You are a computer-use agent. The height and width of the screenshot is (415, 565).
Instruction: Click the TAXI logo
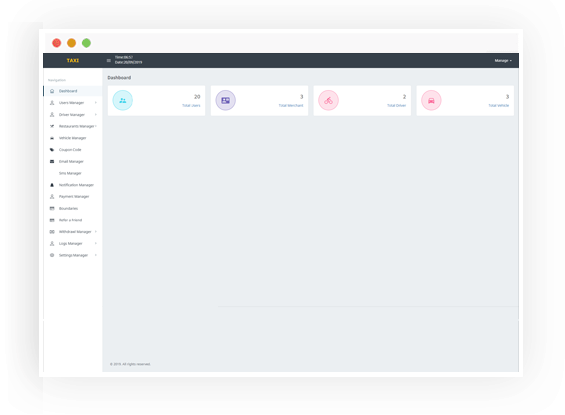tap(73, 61)
